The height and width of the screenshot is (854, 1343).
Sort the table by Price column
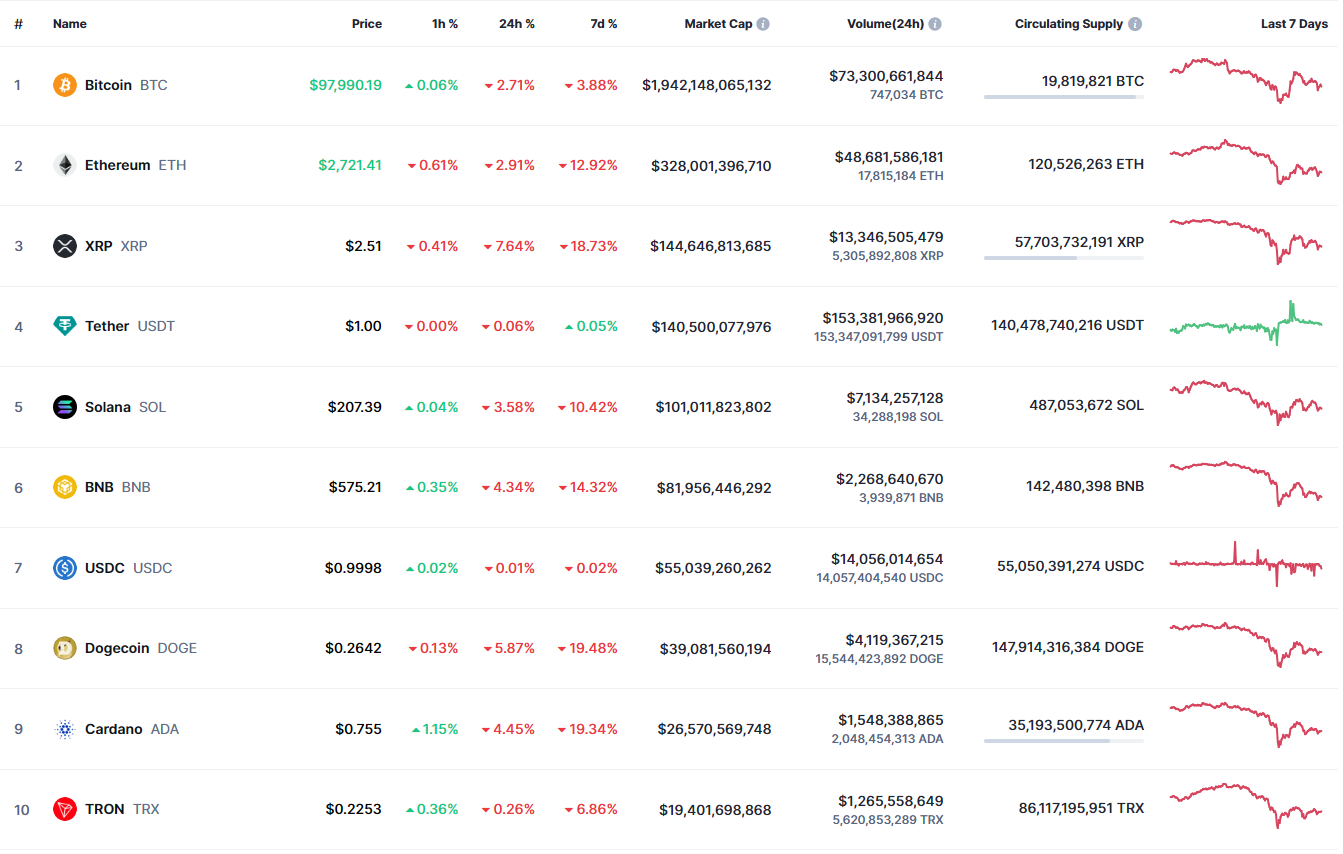pos(367,24)
